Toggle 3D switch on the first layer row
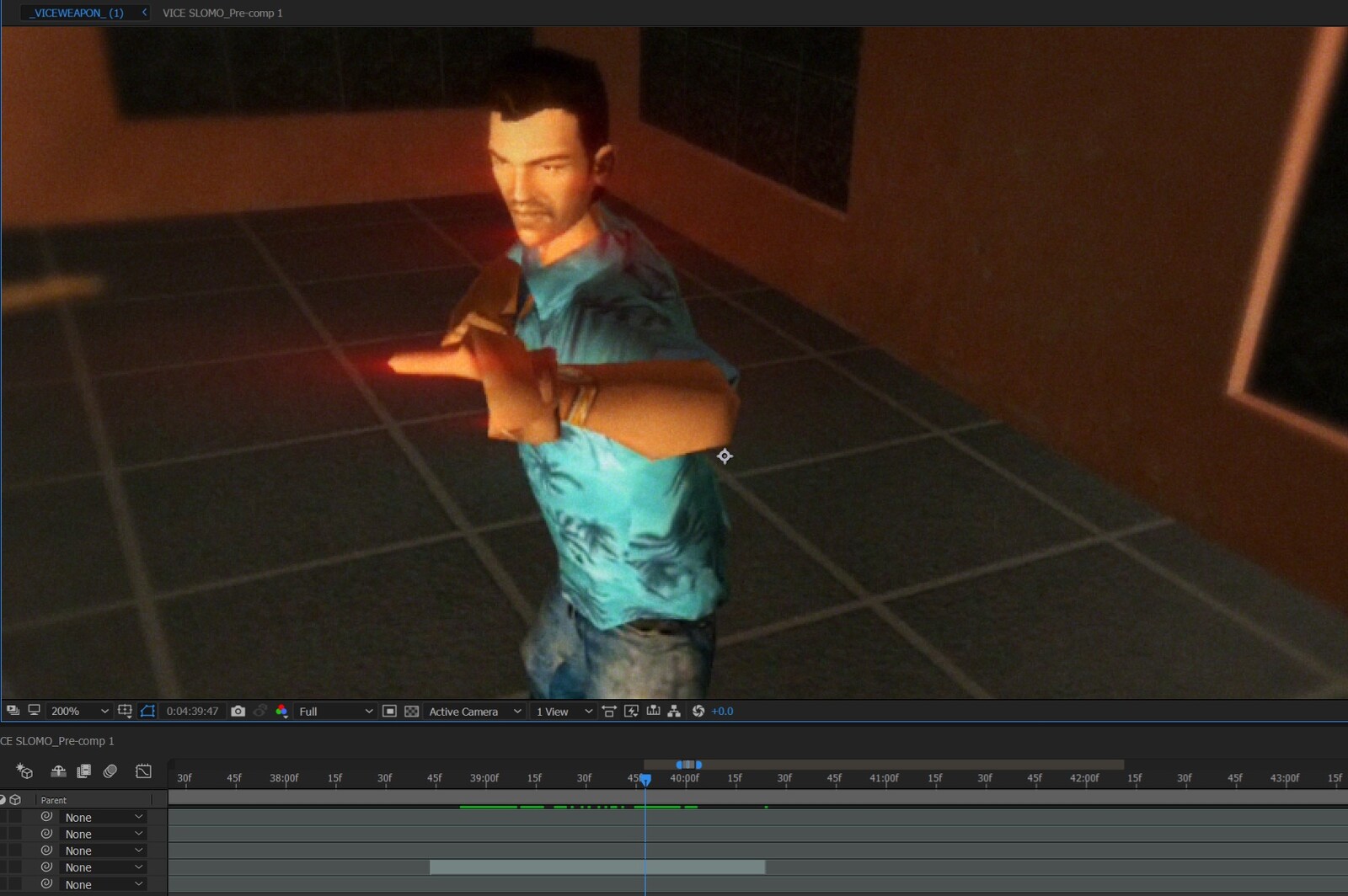 [15, 817]
